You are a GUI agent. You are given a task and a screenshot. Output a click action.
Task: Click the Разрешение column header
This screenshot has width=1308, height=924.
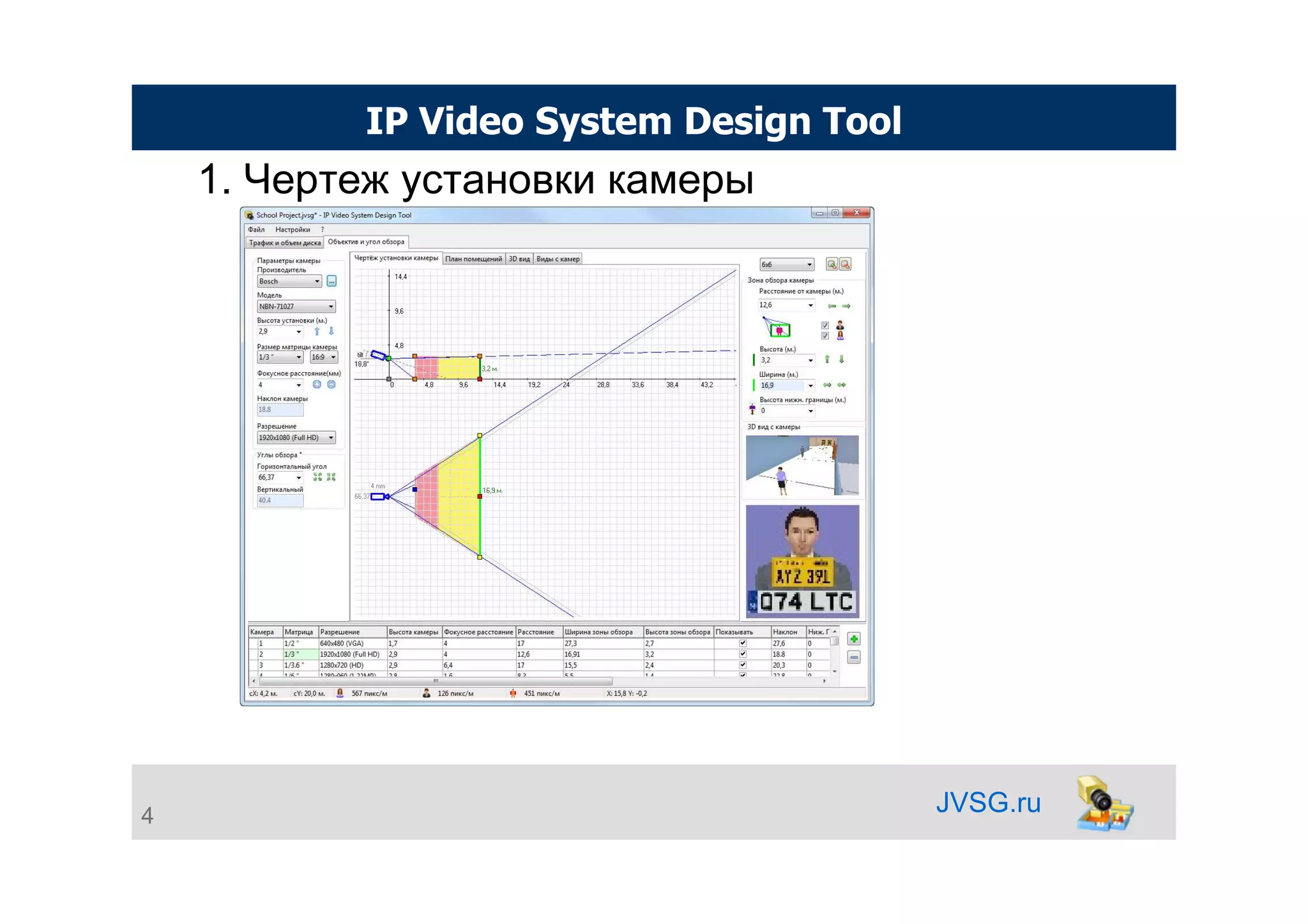353,632
